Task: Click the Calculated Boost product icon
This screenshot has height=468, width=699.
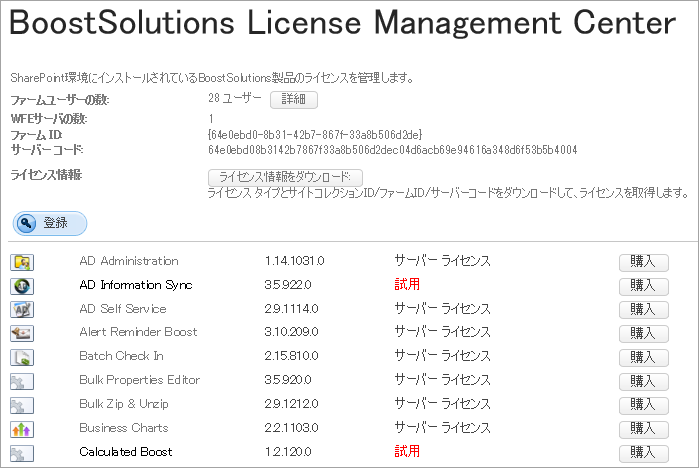Action: (x=22, y=454)
